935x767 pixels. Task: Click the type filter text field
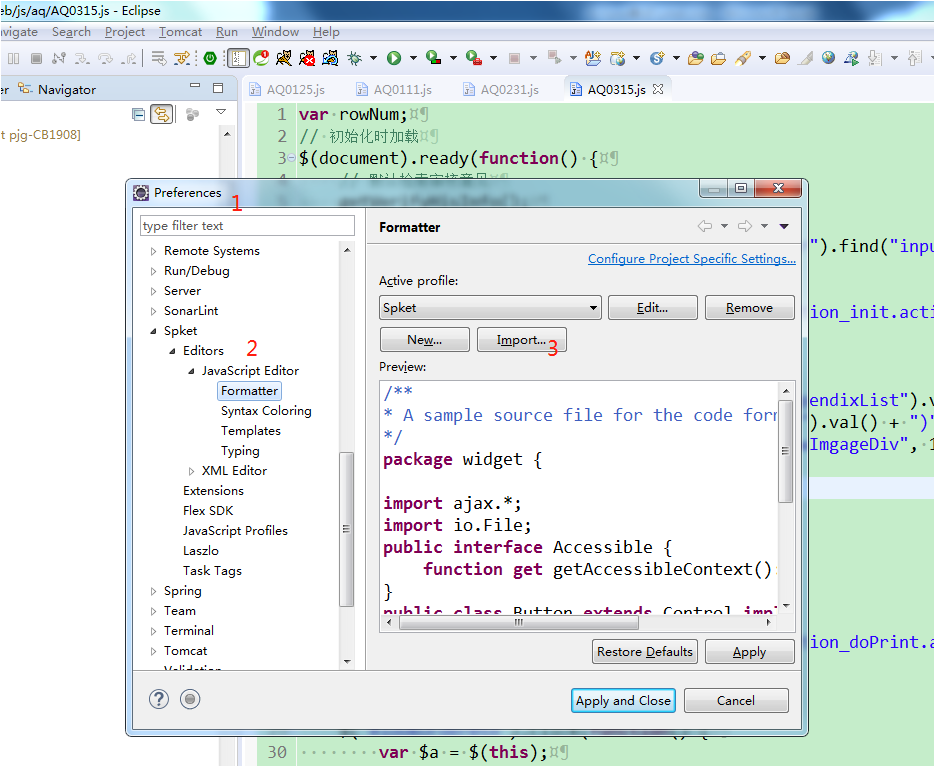click(x=247, y=225)
